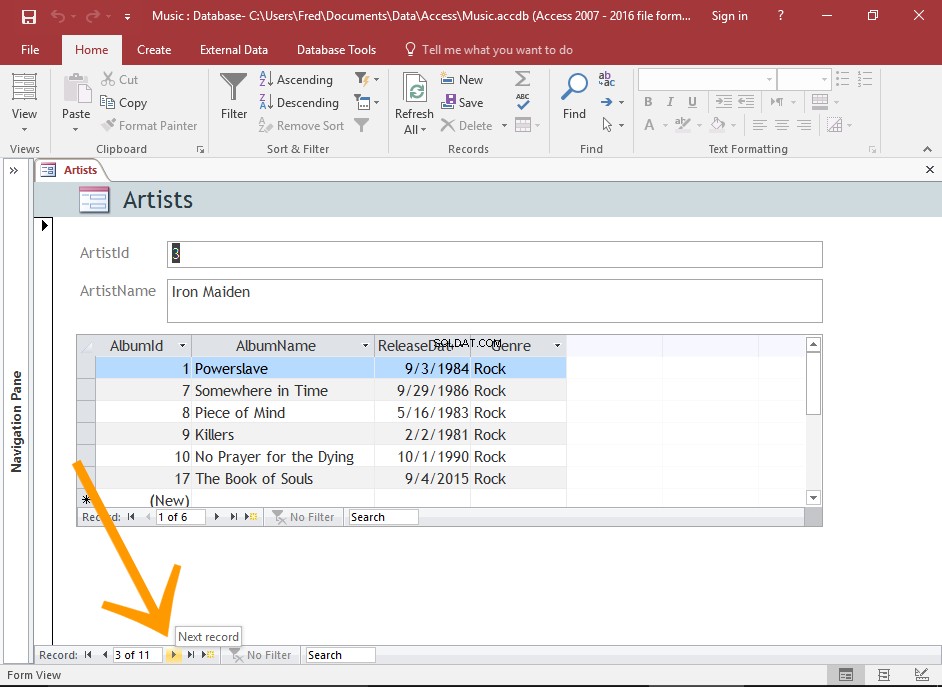Click Sign in link
942x687 pixels.
[729, 16]
